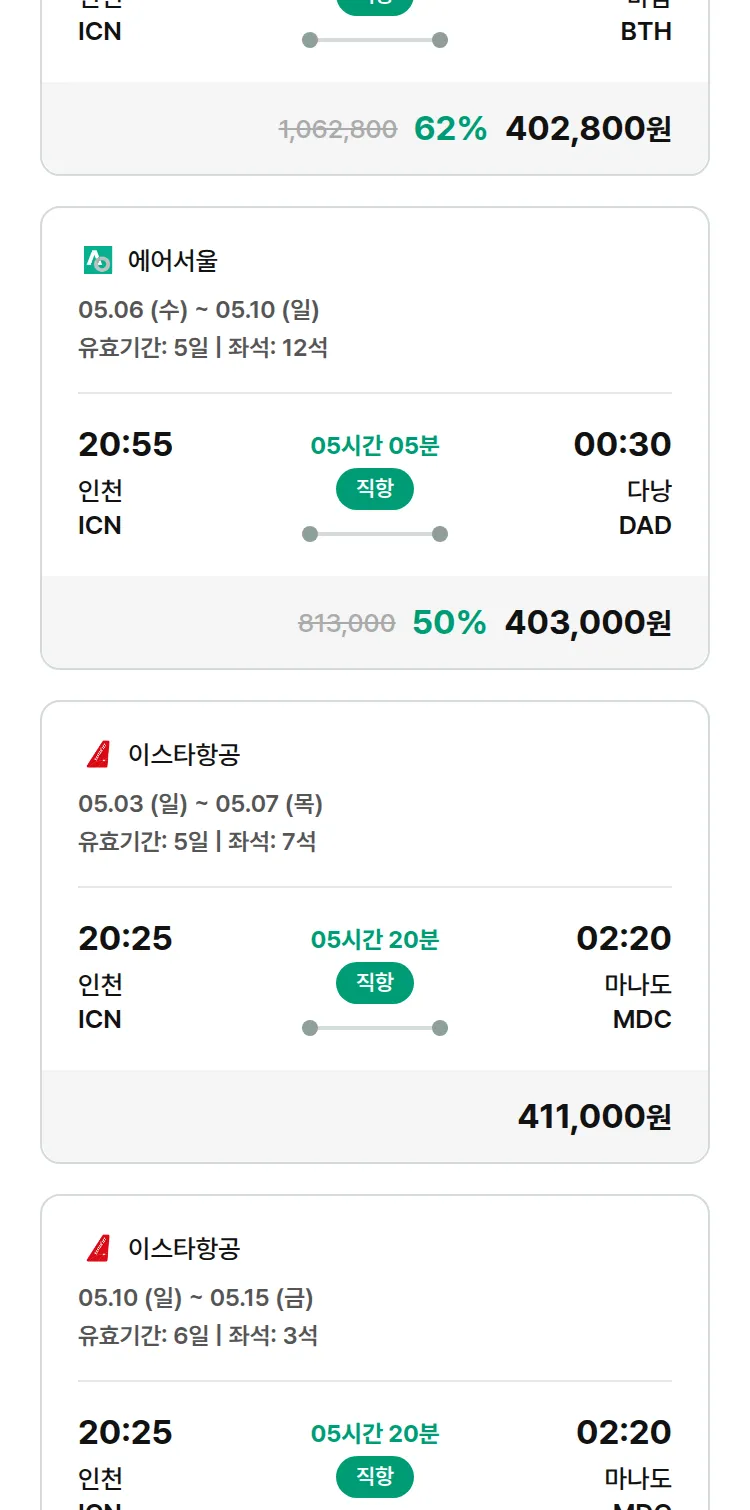Select the 403,000원 Da Nang fare
The height and width of the screenshot is (1510, 750).
[588, 623]
